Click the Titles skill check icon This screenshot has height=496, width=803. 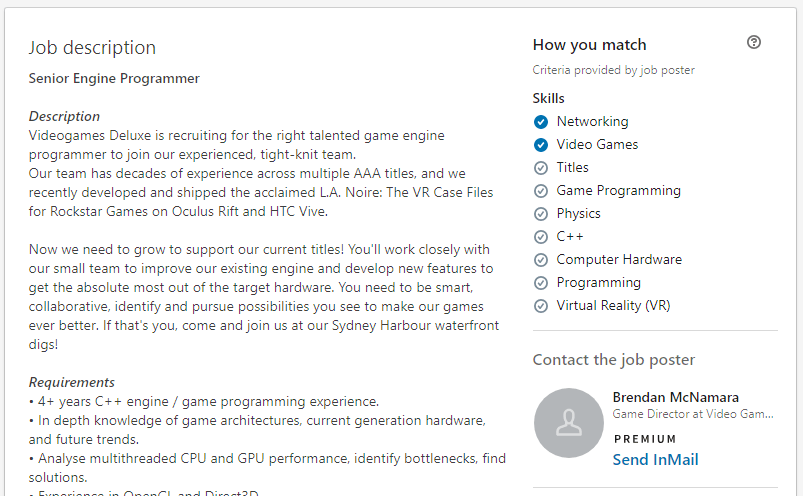pyautogui.click(x=541, y=168)
